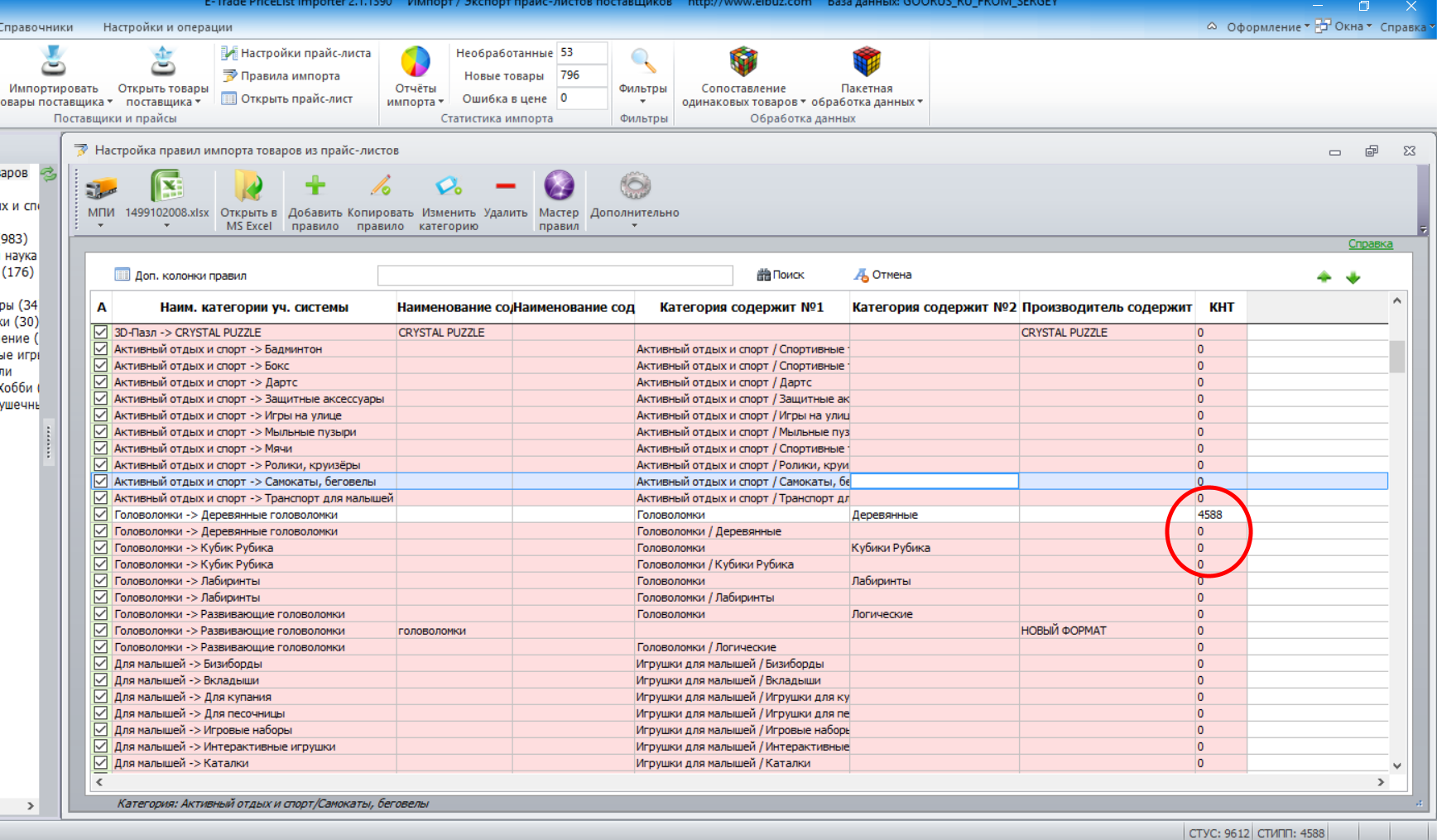Open Настройки и операции menu
This screenshot has height=840, width=1437.
pos(167,27)
